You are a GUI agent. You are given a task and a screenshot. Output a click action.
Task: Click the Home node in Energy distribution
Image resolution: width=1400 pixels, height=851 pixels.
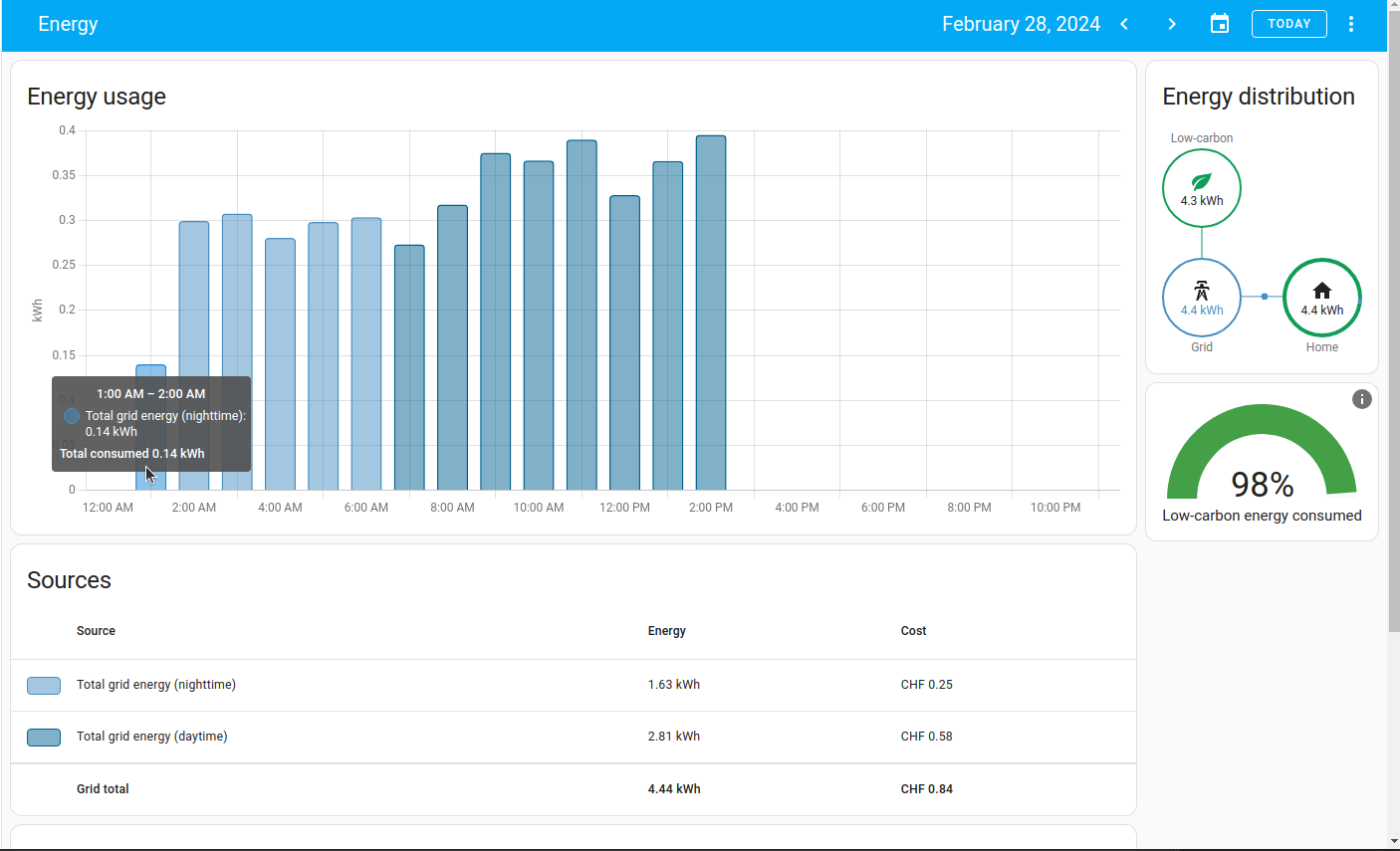[x=1321, y=297]
